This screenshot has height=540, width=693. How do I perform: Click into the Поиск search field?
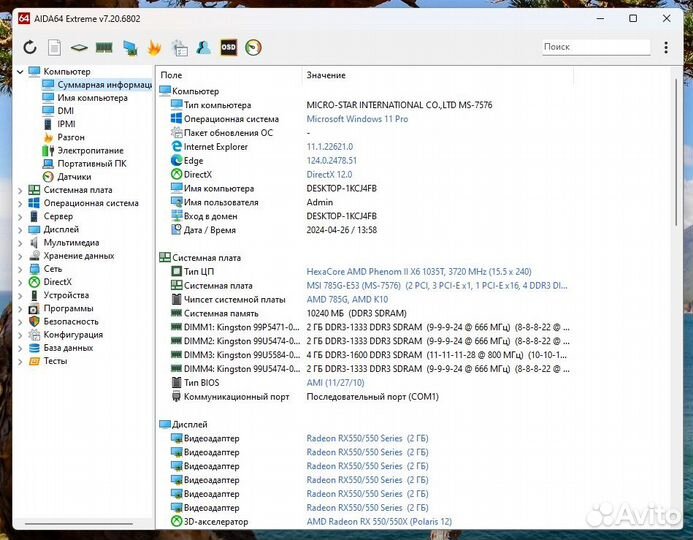pyautogui.click(x=596, y=47)
